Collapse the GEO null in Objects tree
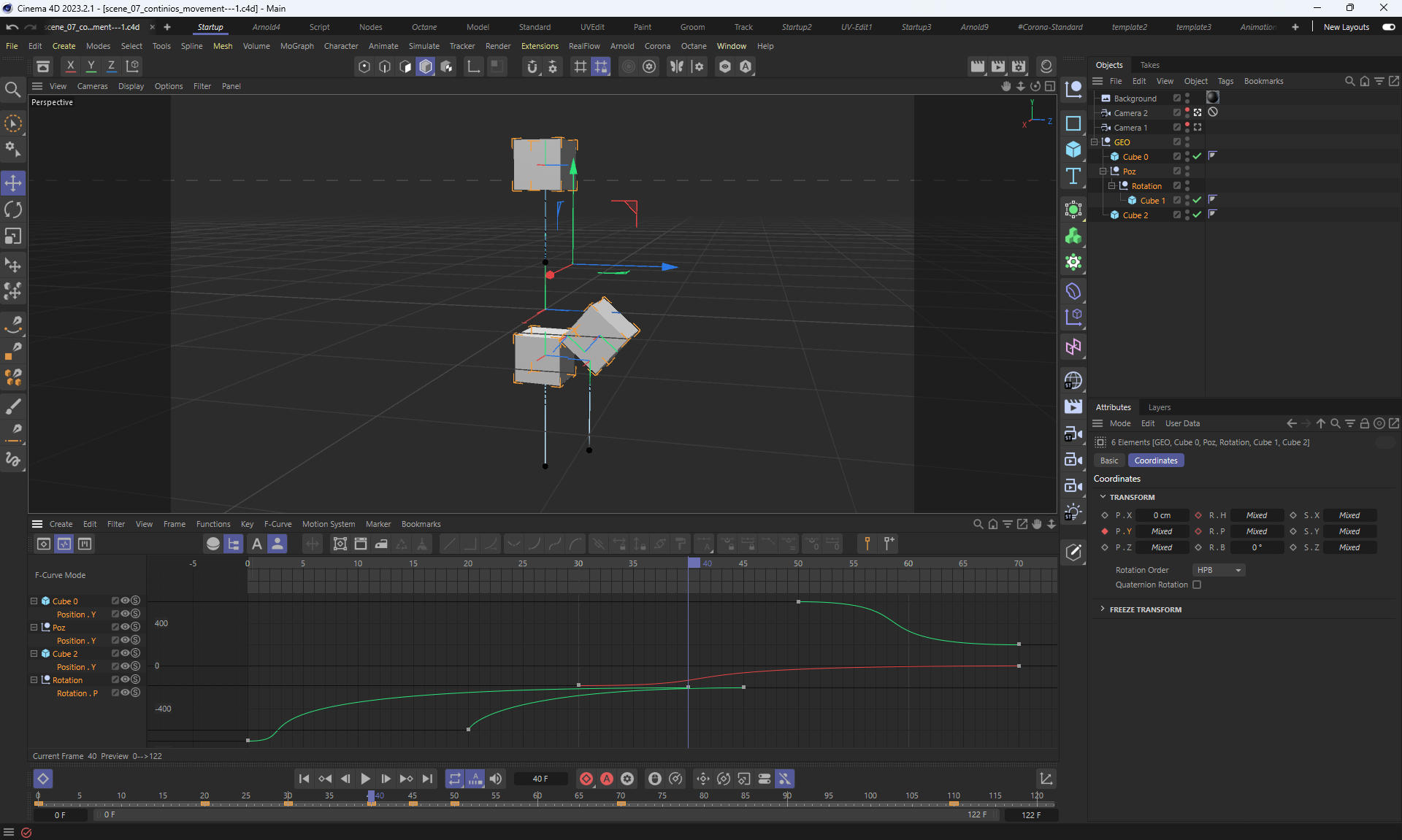This screenshot has height=840, width=1402. click(1095, 142)
